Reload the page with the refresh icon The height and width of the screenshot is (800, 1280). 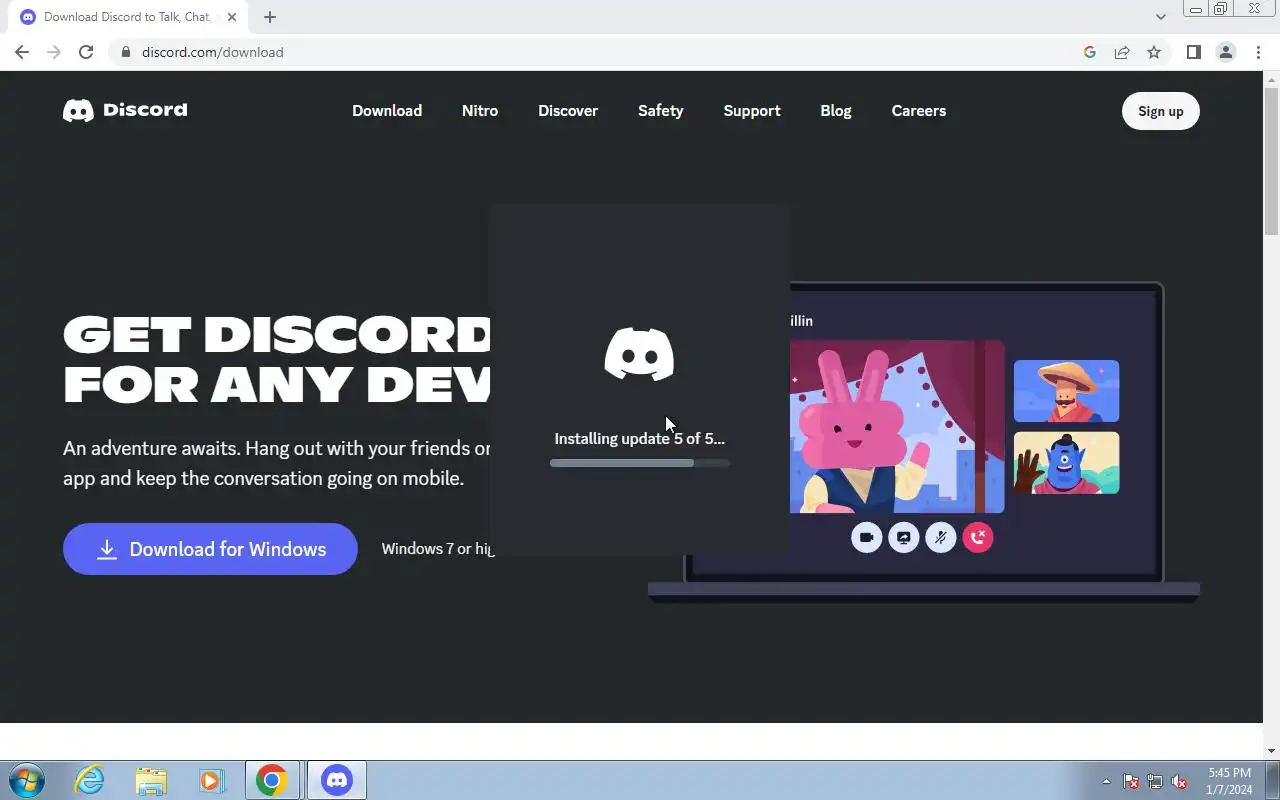[86, 52]
